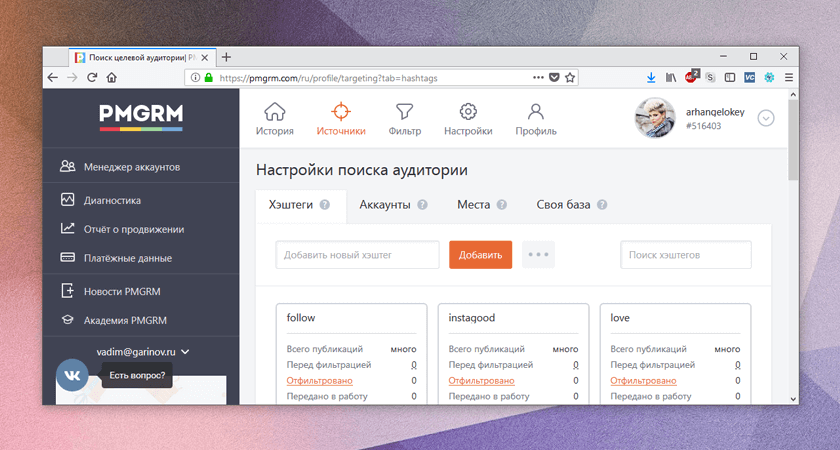Click the PMGRM logo
This screenshot has width=840, height=450.
click(141, 116)
